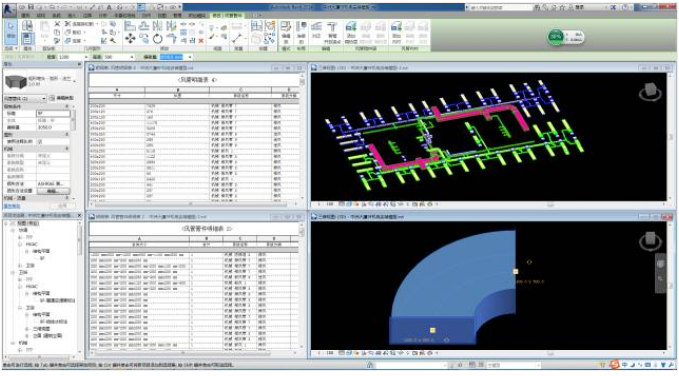
Task: Click the ViewCube in the upper 3D view
Action: coord(650,92)
